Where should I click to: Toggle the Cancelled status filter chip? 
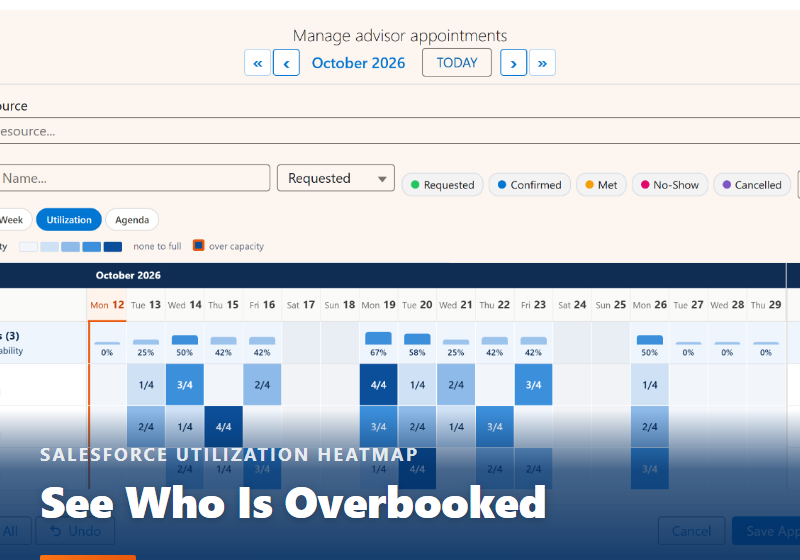pos(752,185)
